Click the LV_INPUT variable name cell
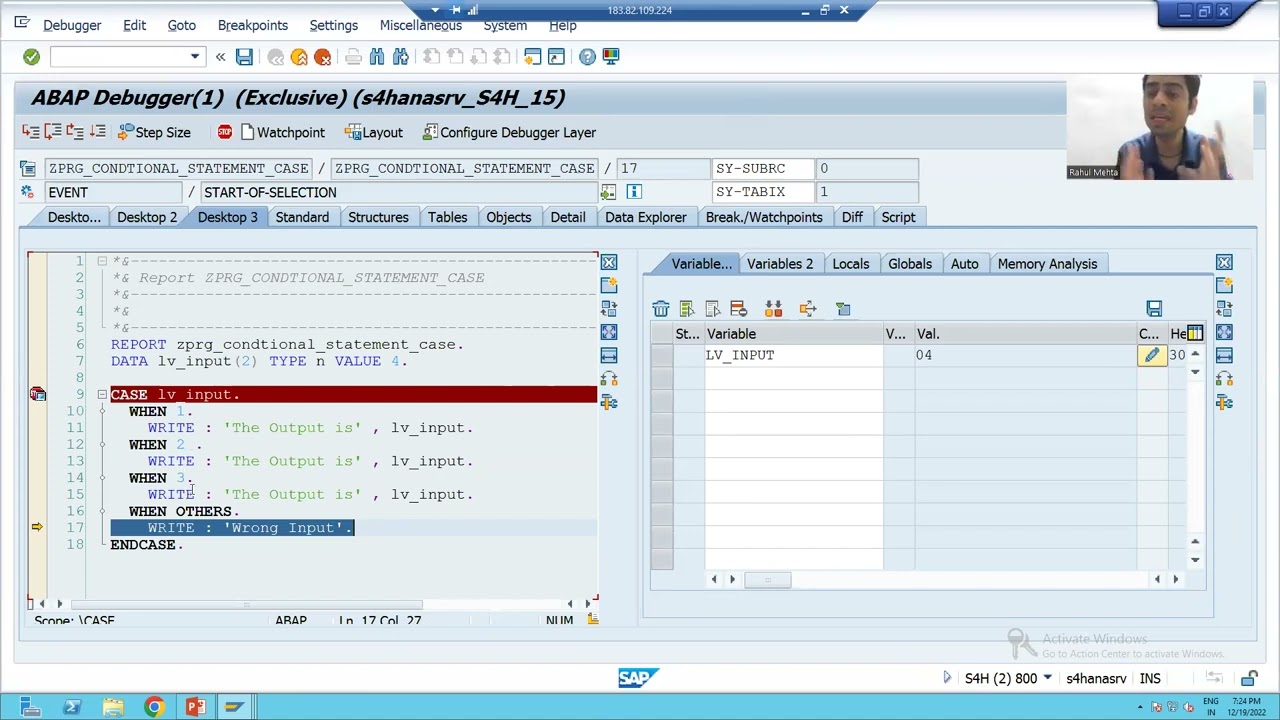The image size is (1280, 720). (x=793, y=355)
